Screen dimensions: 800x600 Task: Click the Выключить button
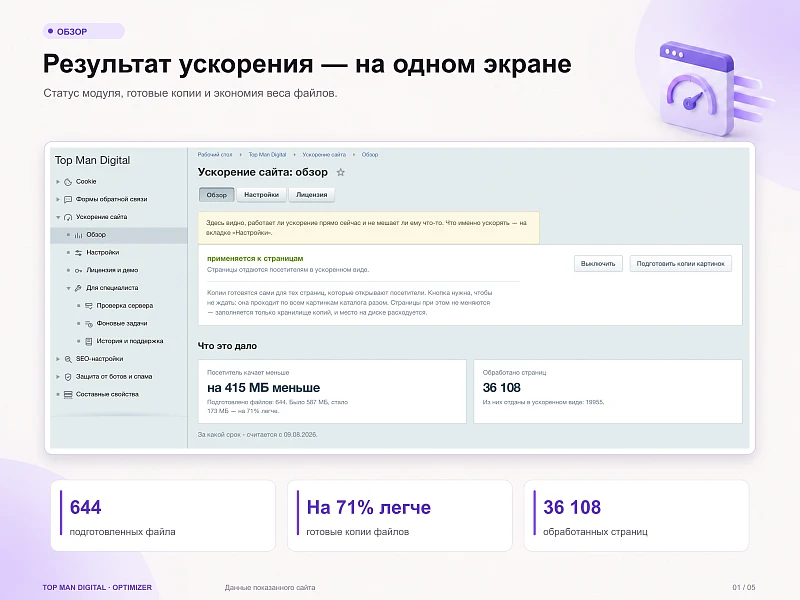pos(598,264)
